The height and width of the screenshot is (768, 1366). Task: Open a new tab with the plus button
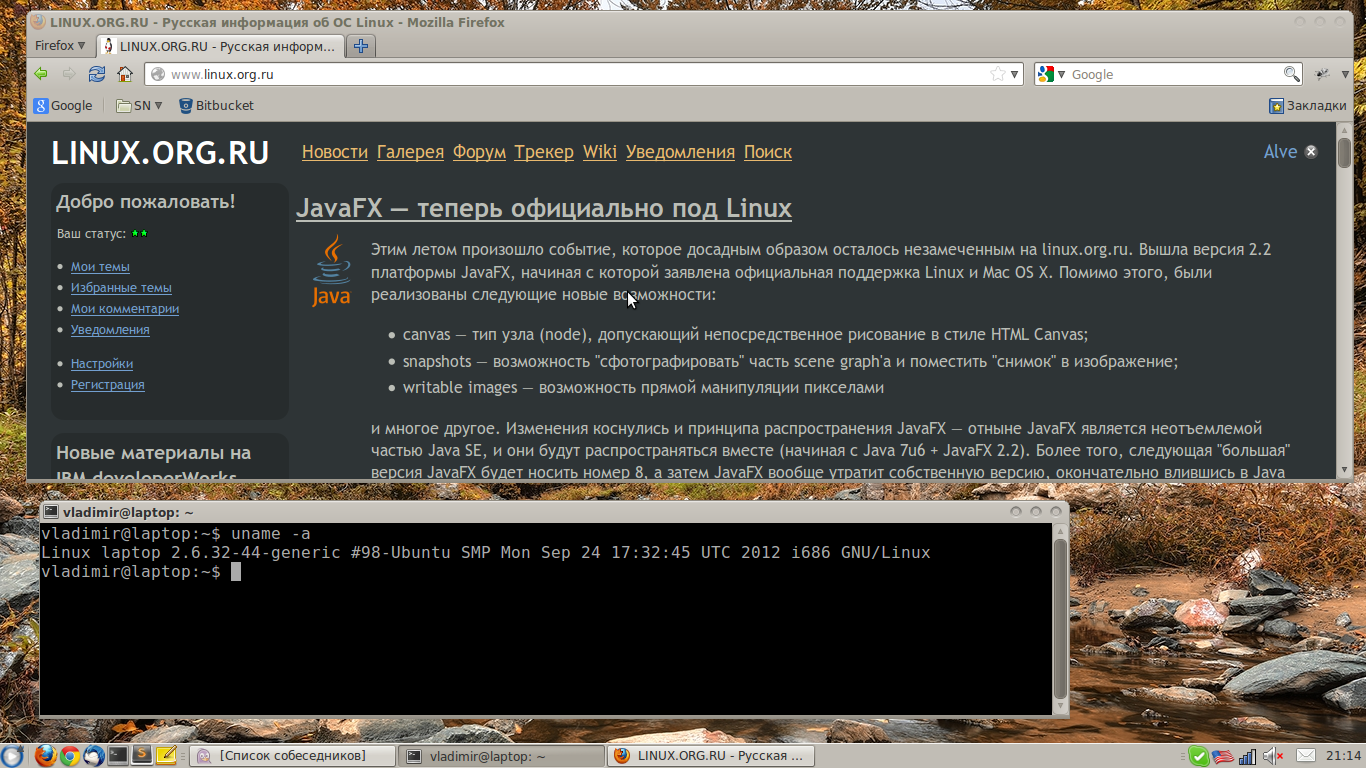point(362,46)
